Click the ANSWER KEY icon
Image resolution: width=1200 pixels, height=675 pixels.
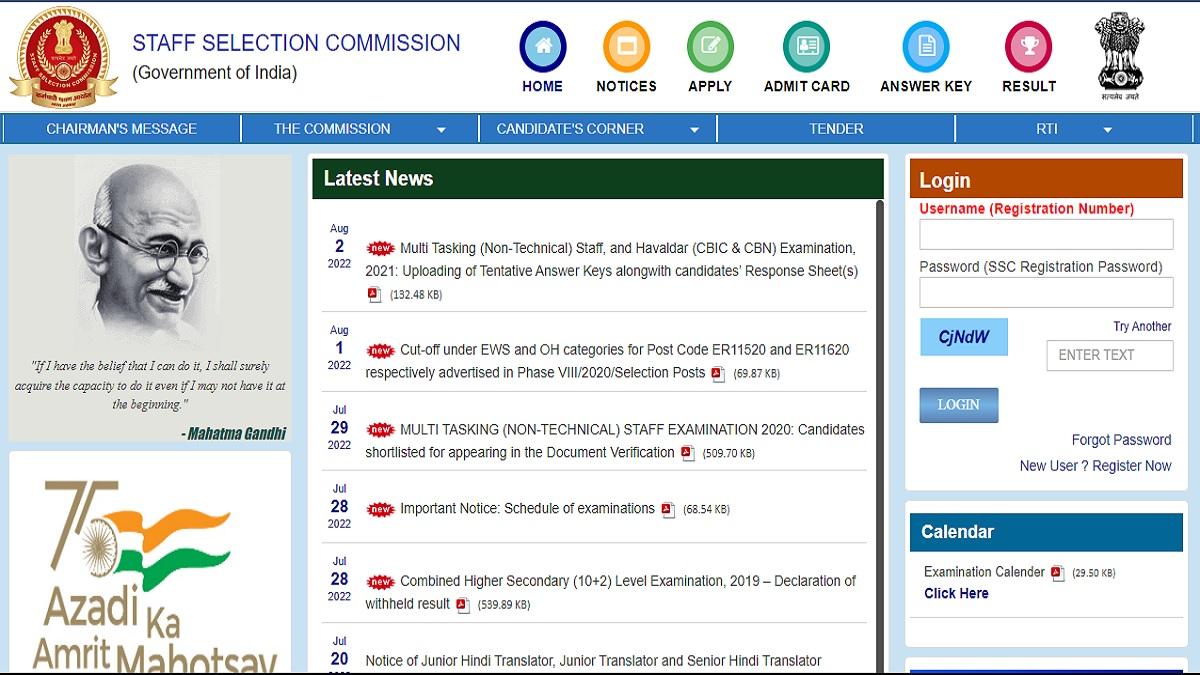tap(924, 45)
